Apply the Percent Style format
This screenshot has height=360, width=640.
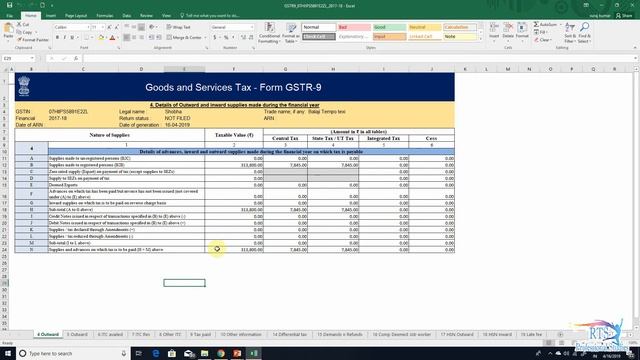(x=226, y=38)
